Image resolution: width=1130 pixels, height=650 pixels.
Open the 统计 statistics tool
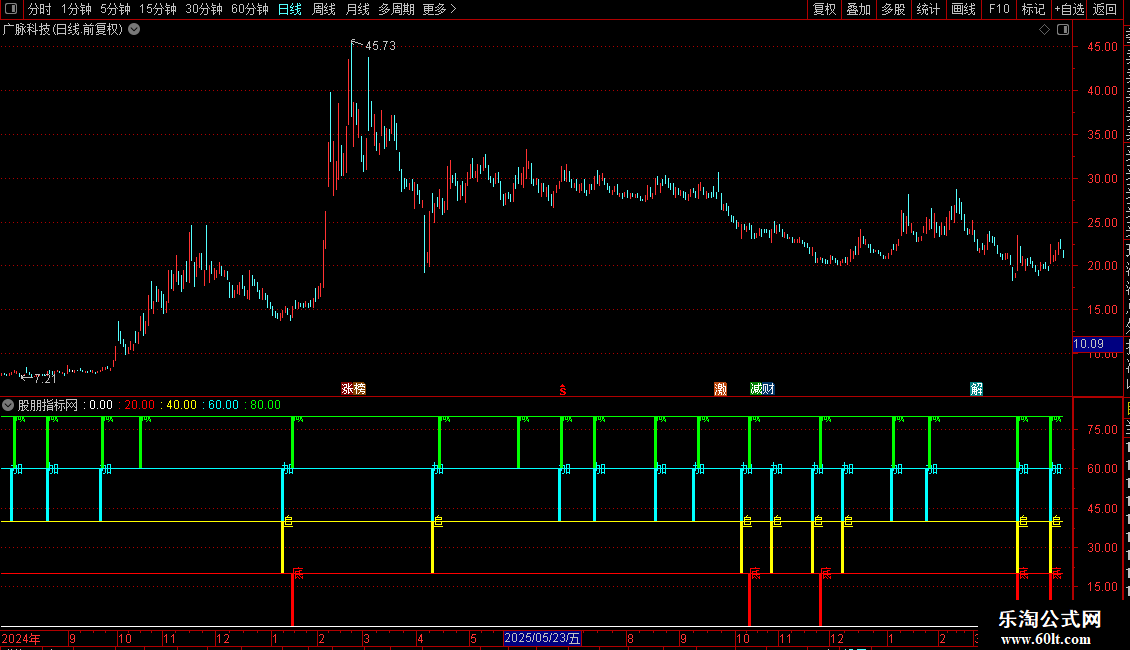[928, 9]
